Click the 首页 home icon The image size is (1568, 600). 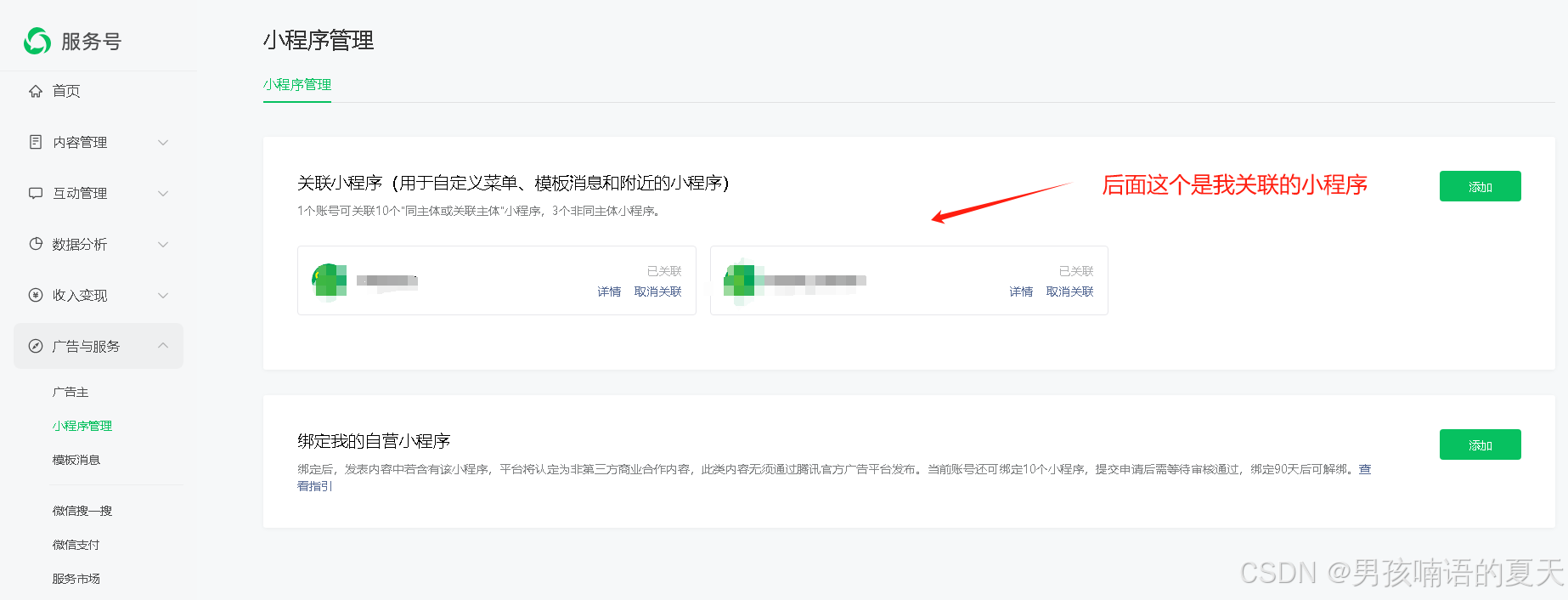36,91
